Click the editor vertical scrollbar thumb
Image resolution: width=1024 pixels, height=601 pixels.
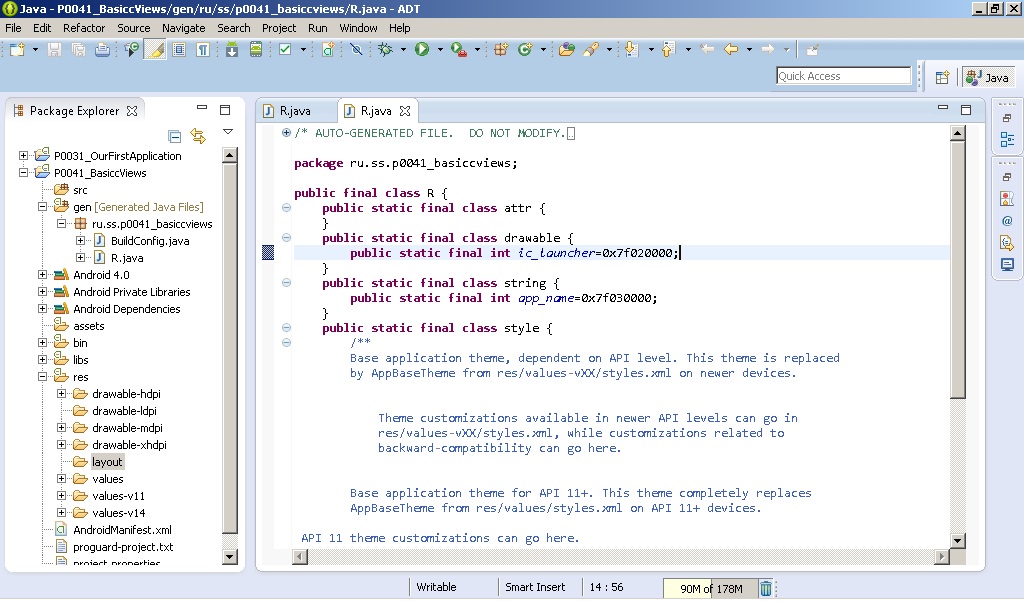pyautogui.click(x=957, y=270)
